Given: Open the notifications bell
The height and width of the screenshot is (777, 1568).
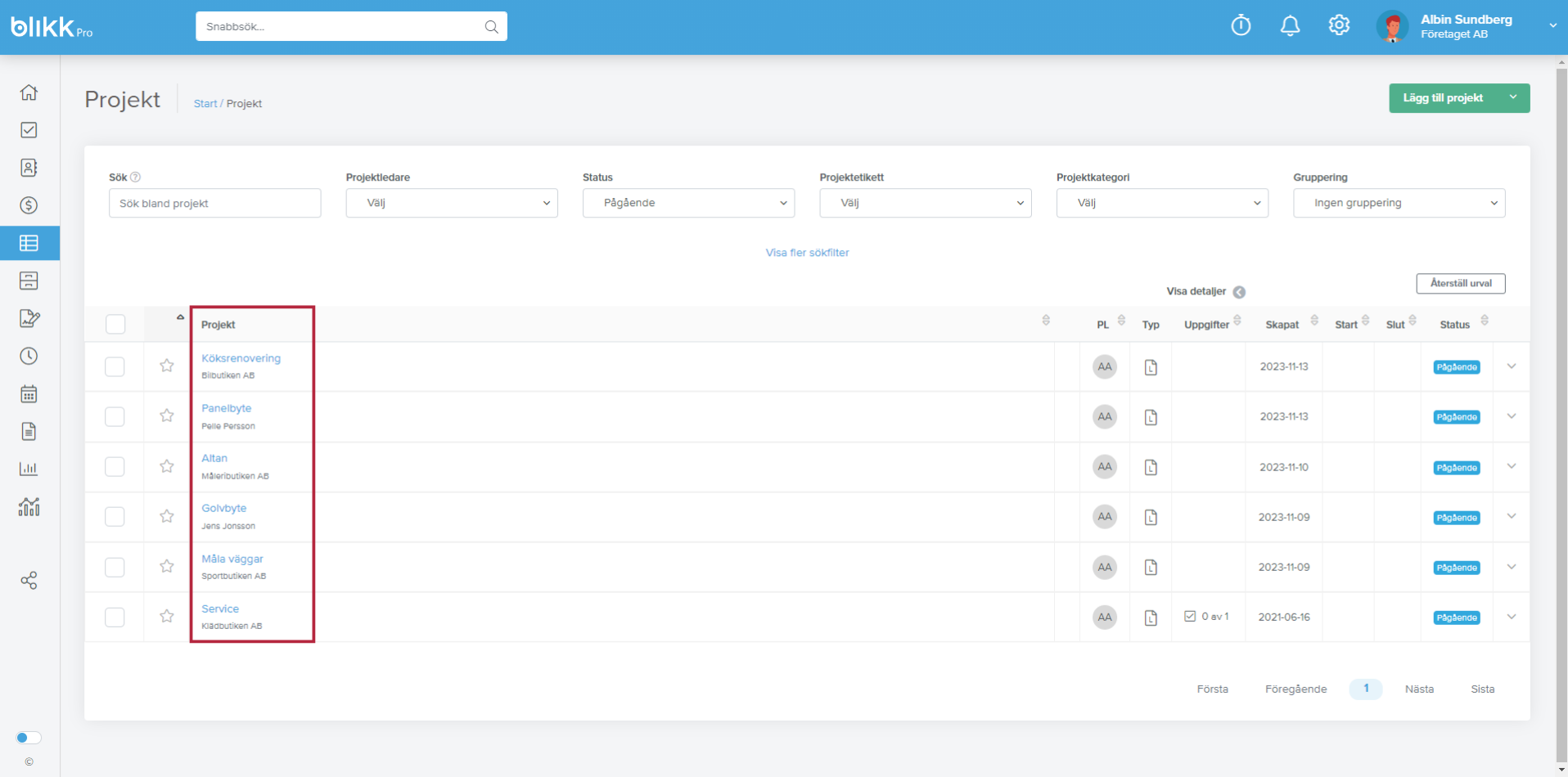Looking at the screenshot, I should [x=1290, y=26].
